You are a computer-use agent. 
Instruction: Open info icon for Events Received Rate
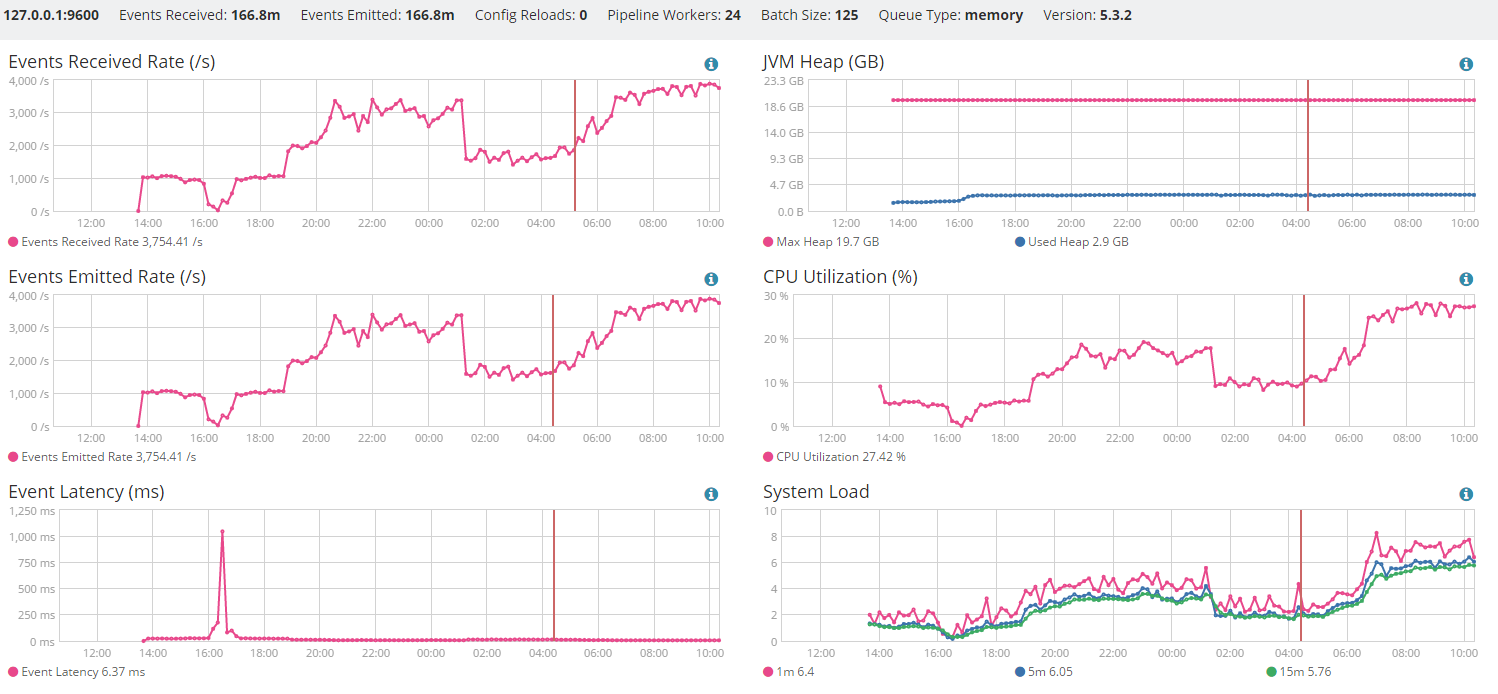(711, 64)
